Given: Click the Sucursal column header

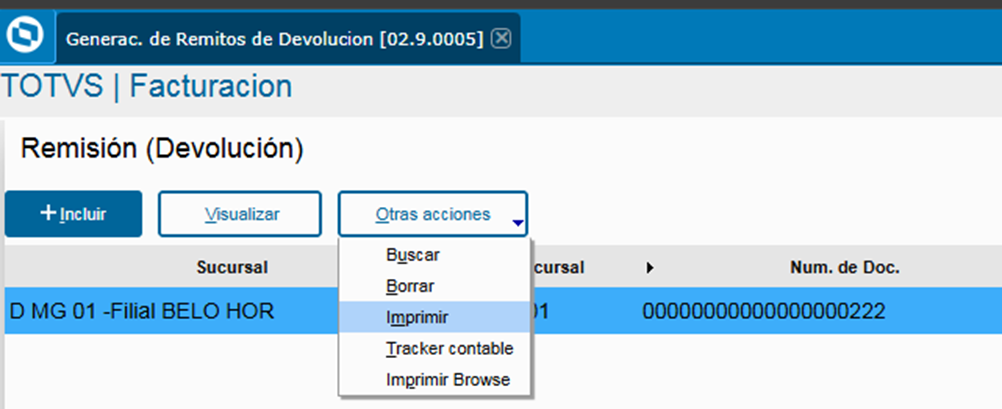Looking at the screenshot, I should tap(232, 268).
